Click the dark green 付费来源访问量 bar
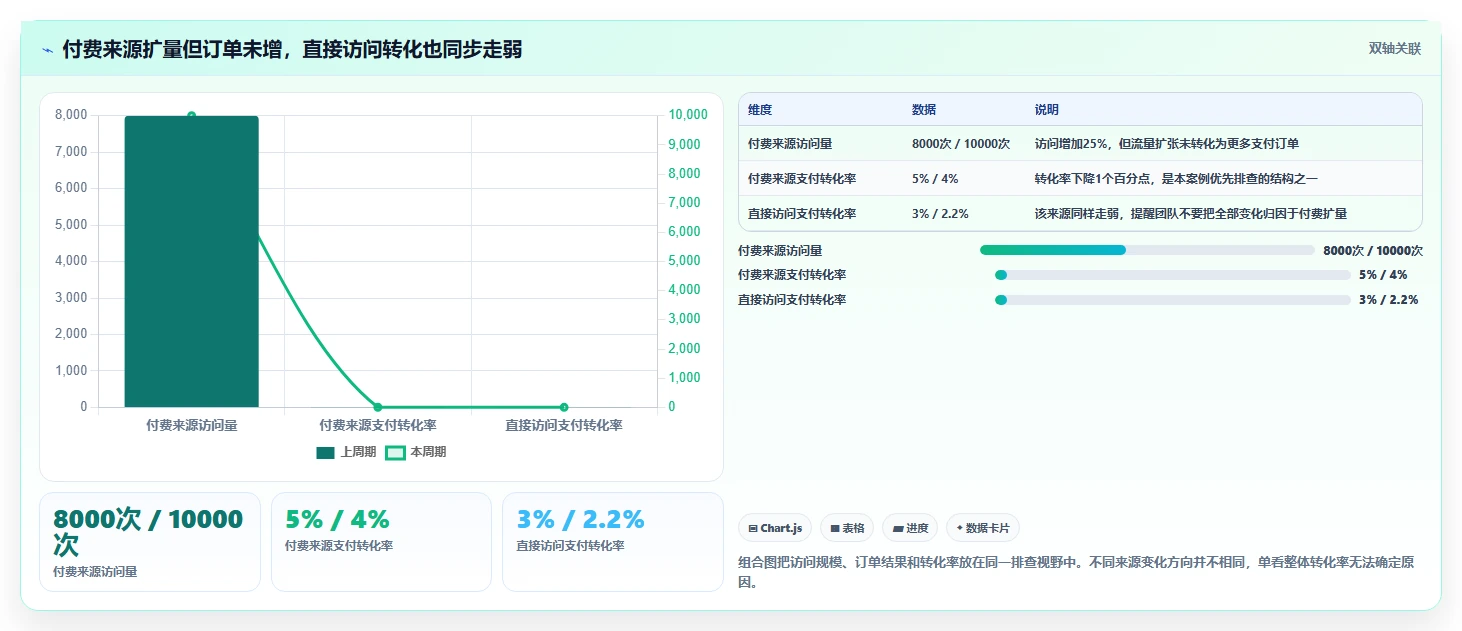 (191, 261)
